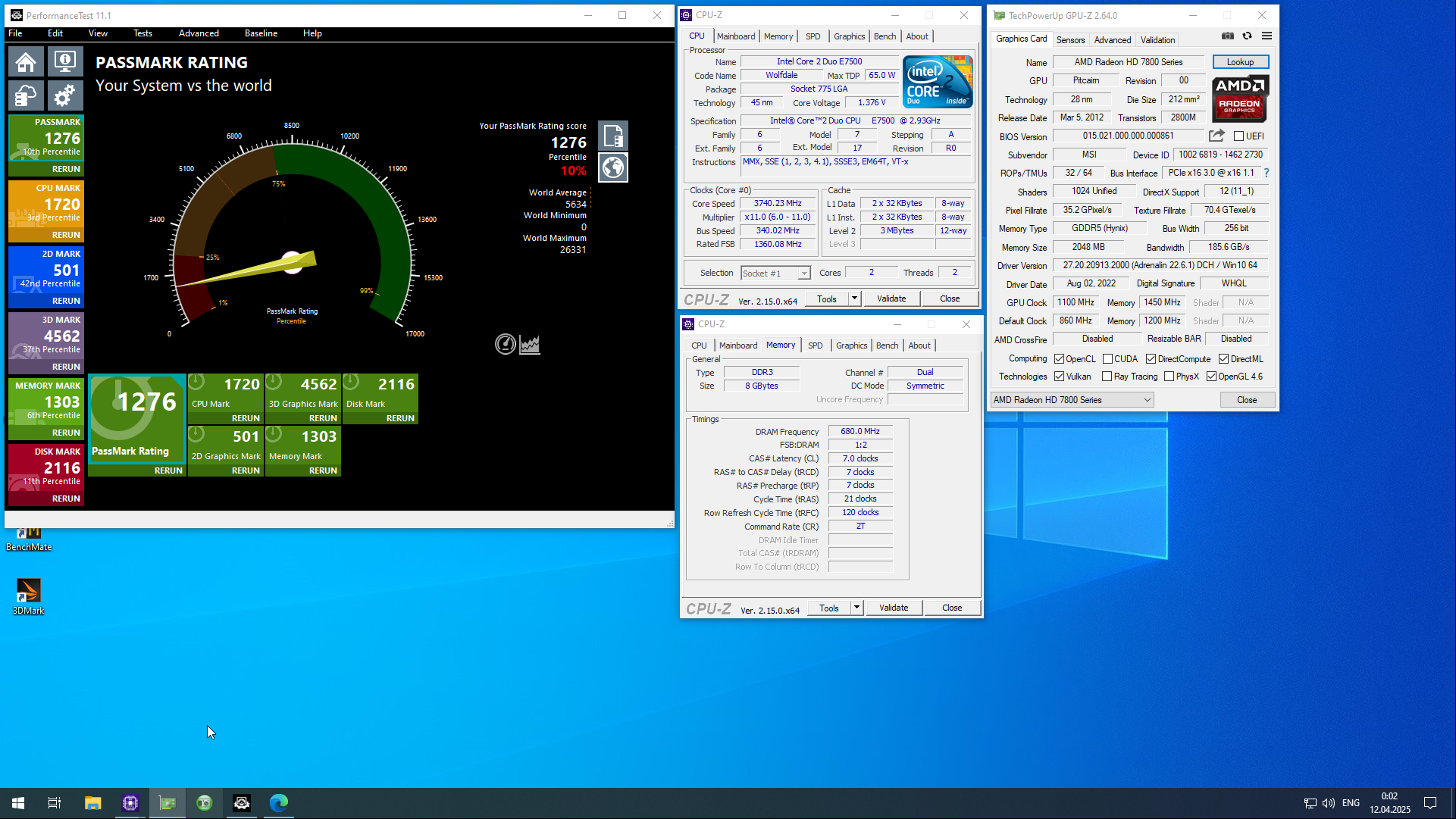The image size is (1456, 819).
Task: Open AMD Radeon HD 7800 Series GPU selector
Action: (x=1072, y=400)
